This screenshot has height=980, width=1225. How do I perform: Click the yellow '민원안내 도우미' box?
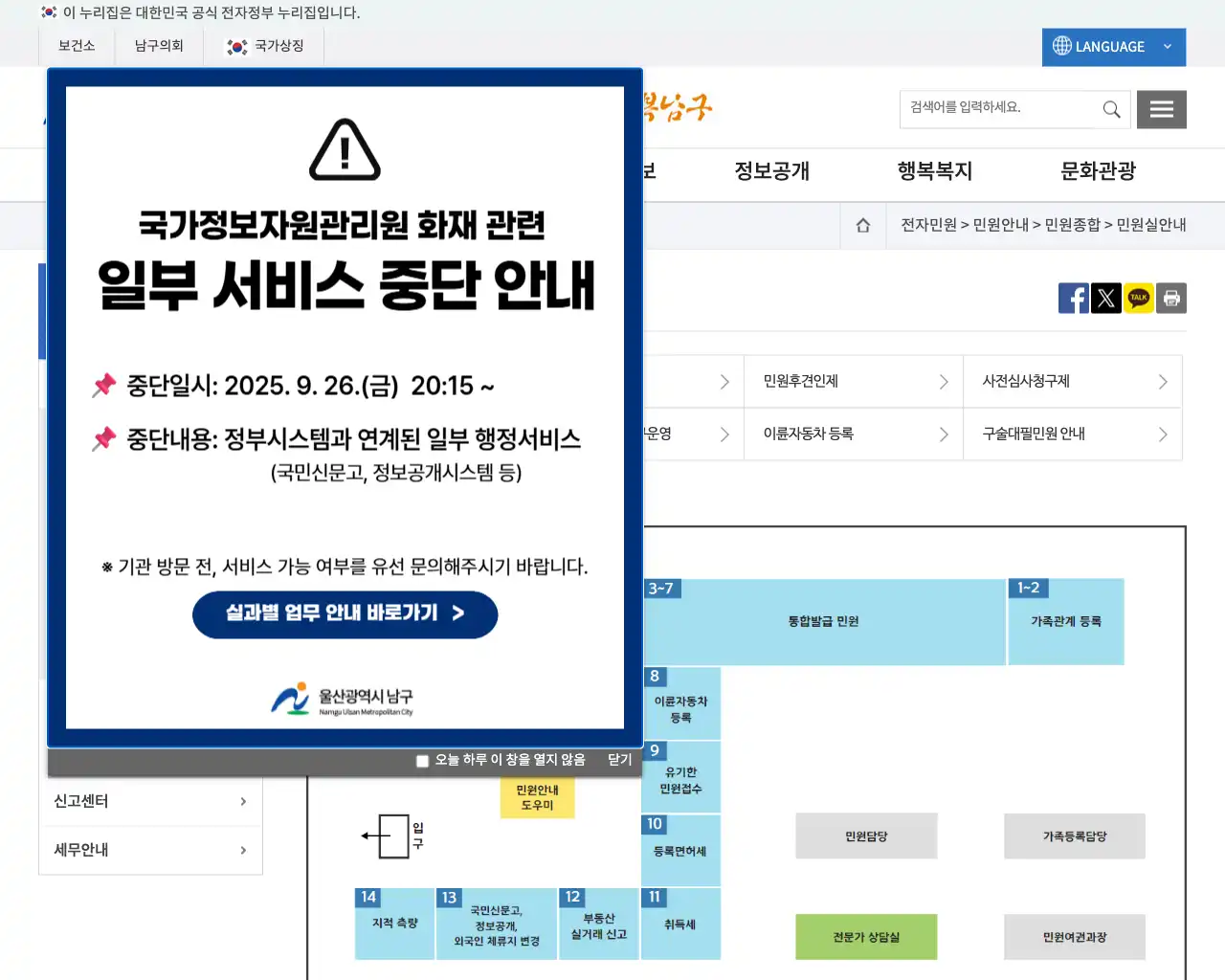point(537,797)
